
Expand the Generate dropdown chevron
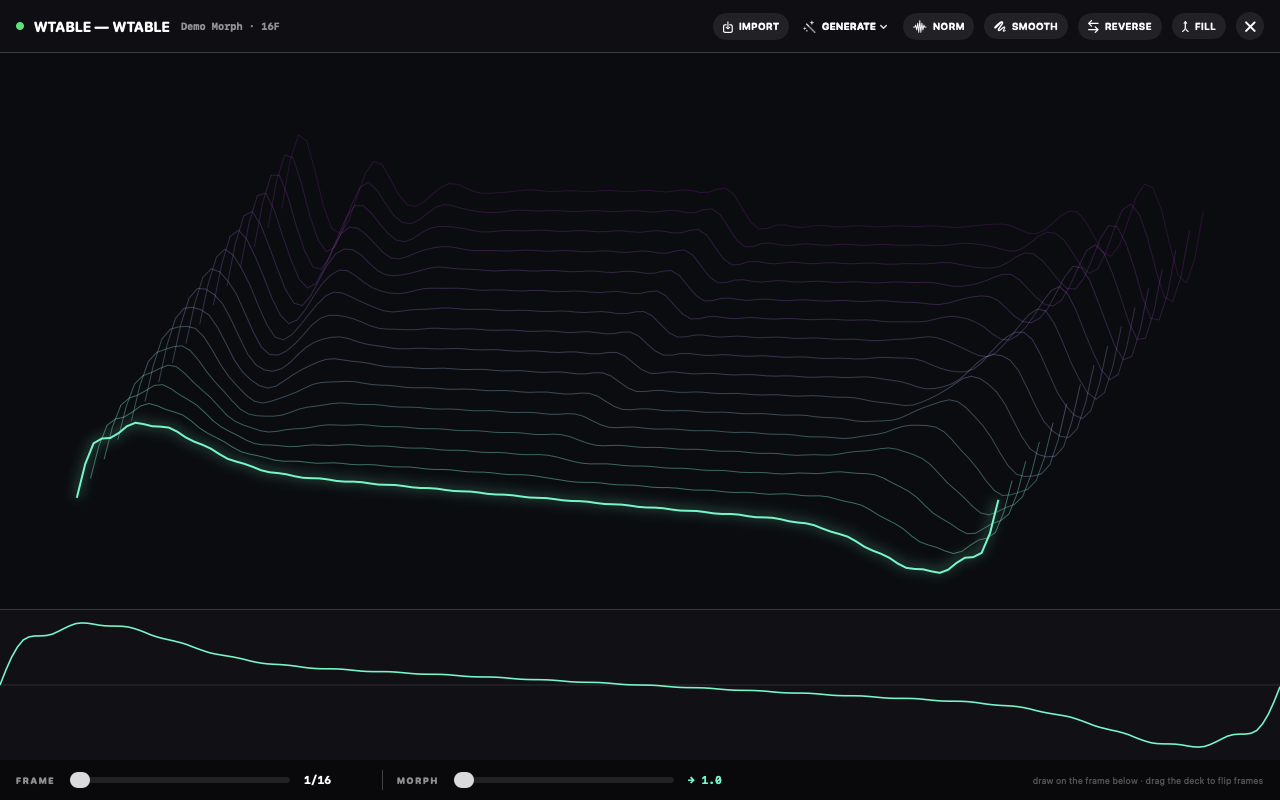click(883, 27)
